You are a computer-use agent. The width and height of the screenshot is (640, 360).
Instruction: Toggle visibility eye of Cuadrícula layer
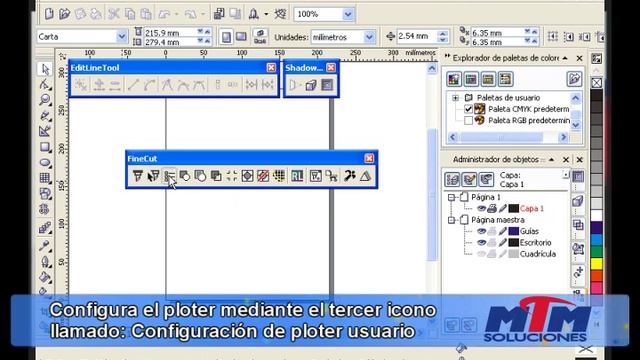tap(481, 254)
